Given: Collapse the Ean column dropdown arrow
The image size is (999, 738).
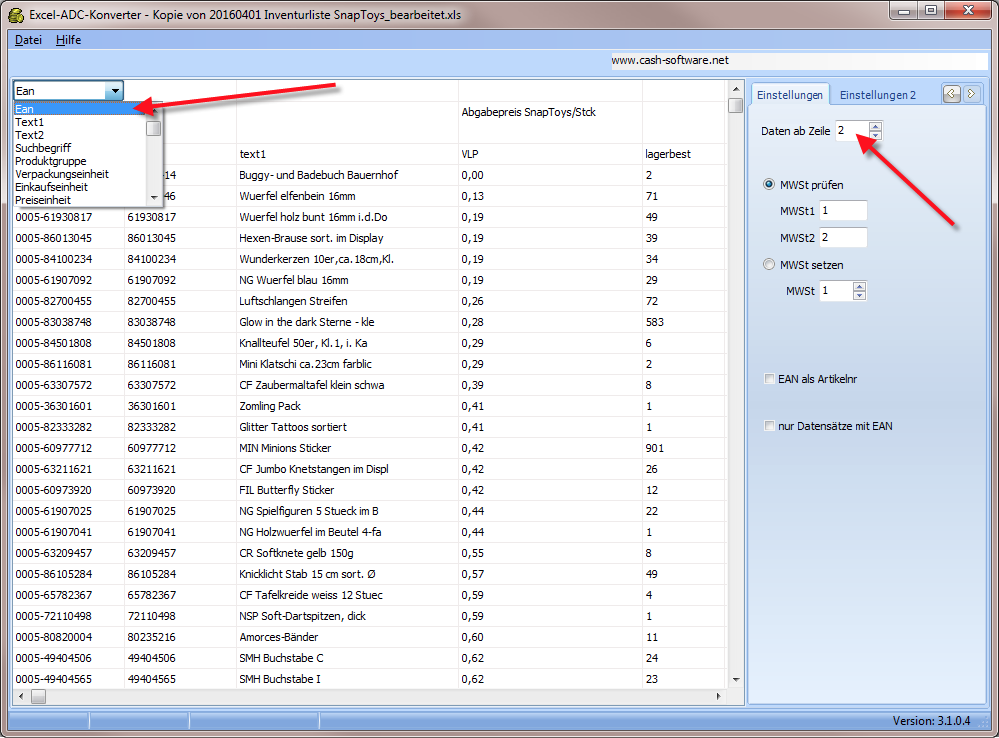Looking at the screenshot, I should click(x=114, y=90).
